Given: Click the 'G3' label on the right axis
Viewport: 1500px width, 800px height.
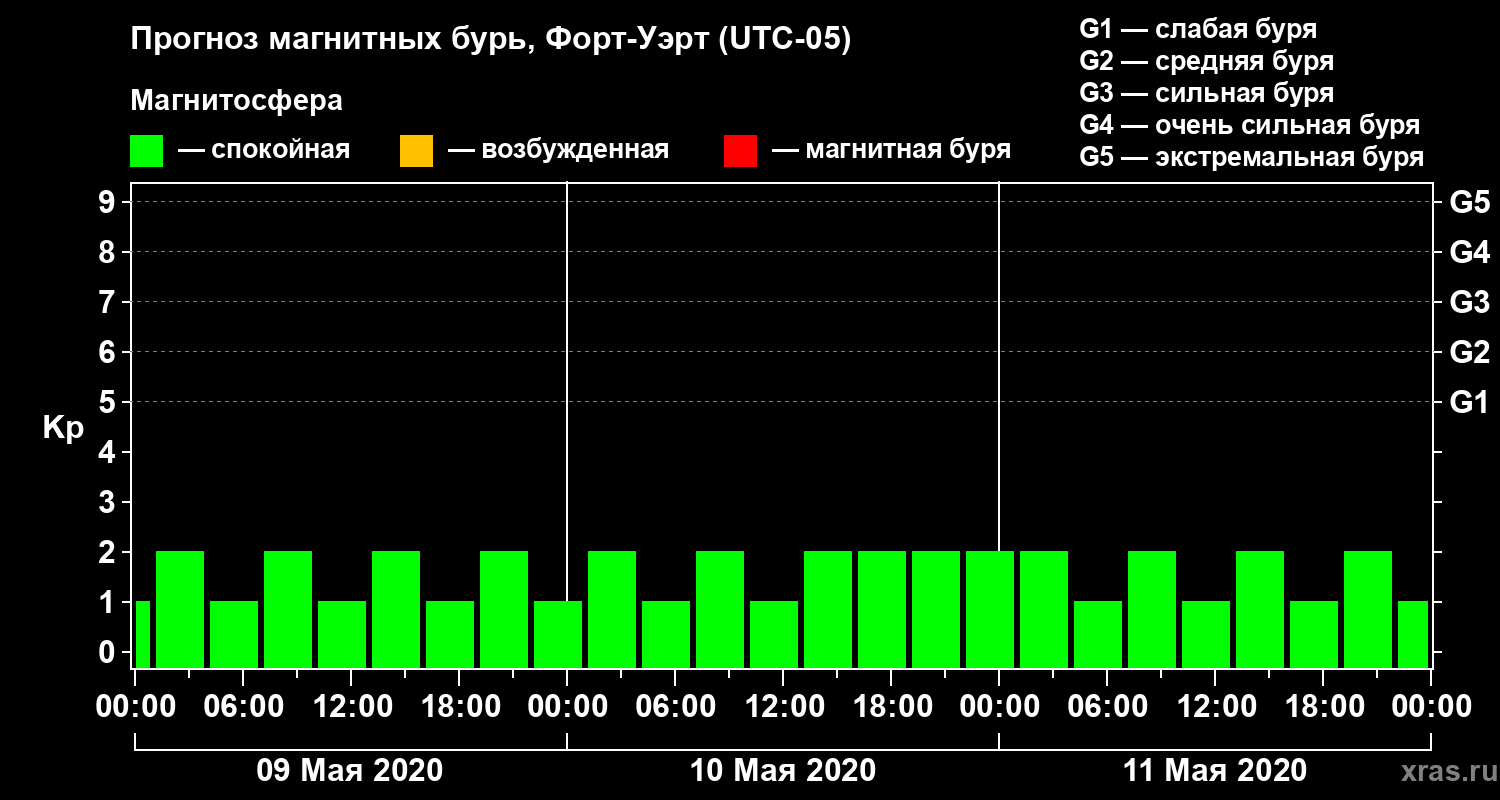Looking at the screenshot, I should click(1469, 302).
